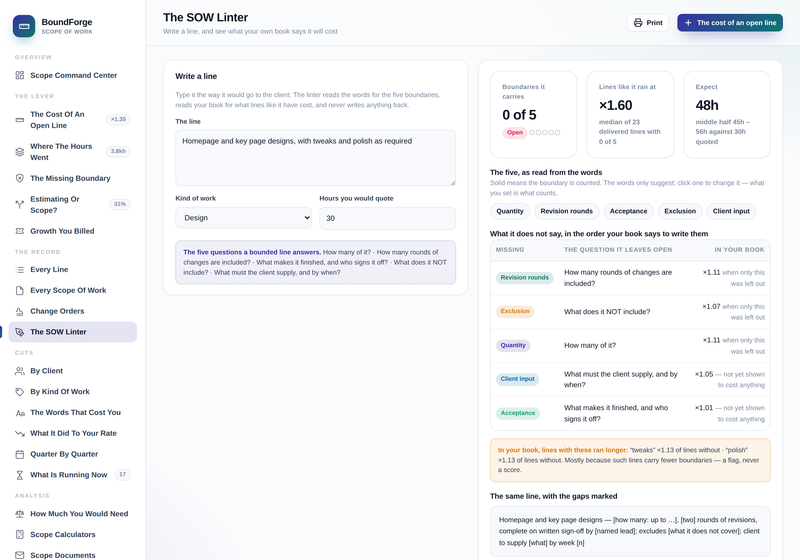Click the Estimating Or Scope fork icon
This screenshot has width=800, height=560.
pos(19,205)
